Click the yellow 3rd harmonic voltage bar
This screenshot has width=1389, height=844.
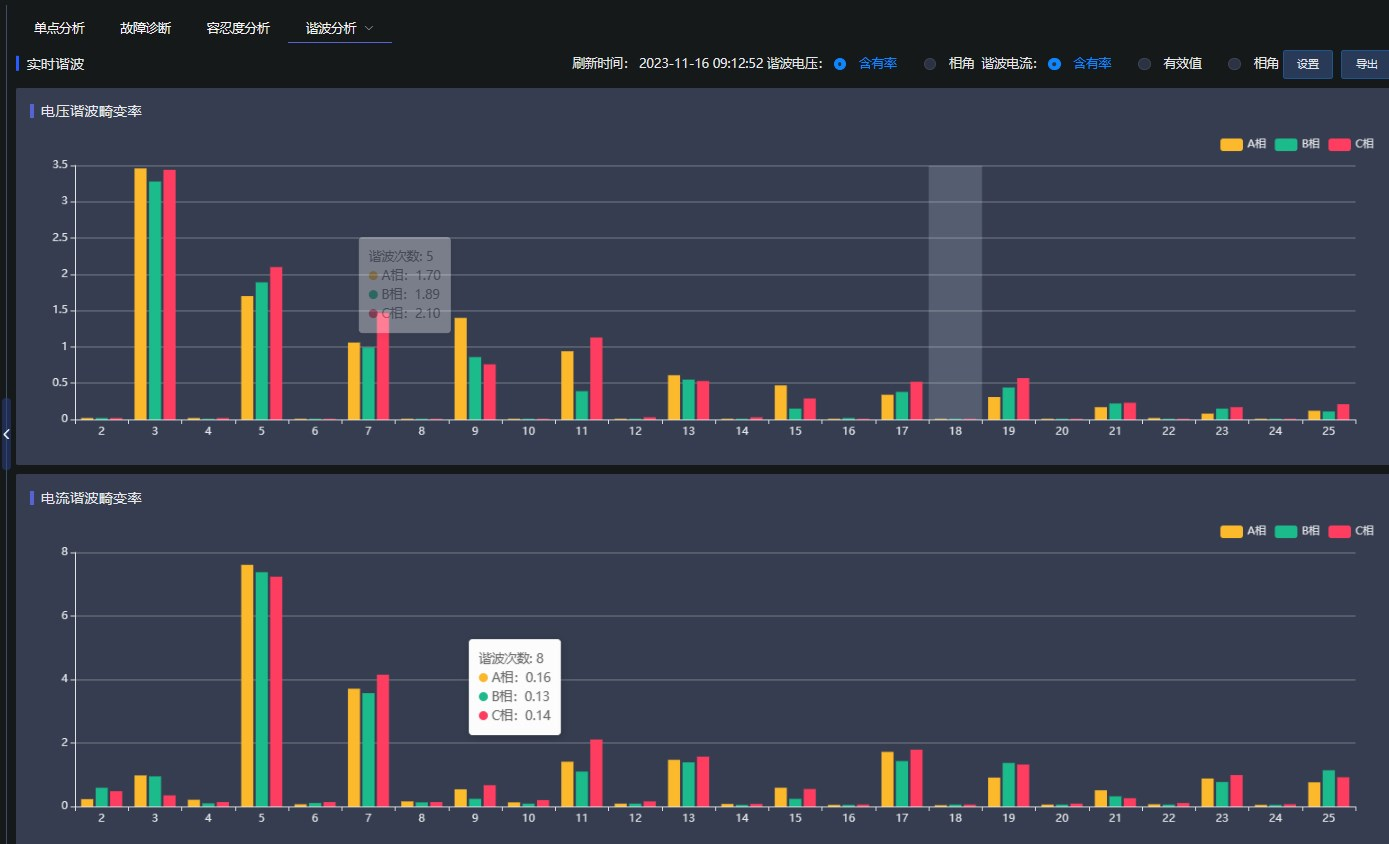pyautogui.click(x=140, y=295)
